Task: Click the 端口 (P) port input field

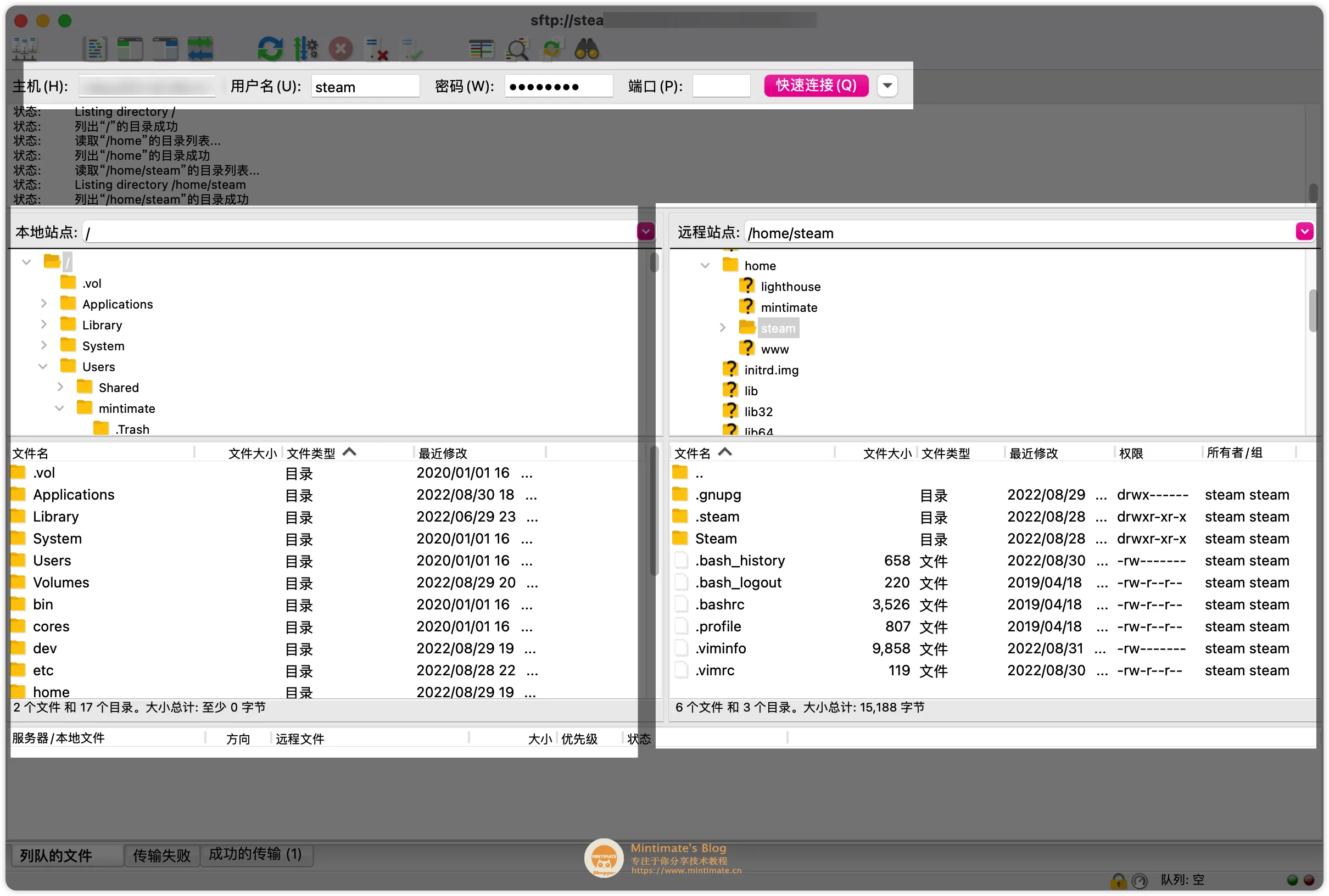Action: (x=721, y=86)
